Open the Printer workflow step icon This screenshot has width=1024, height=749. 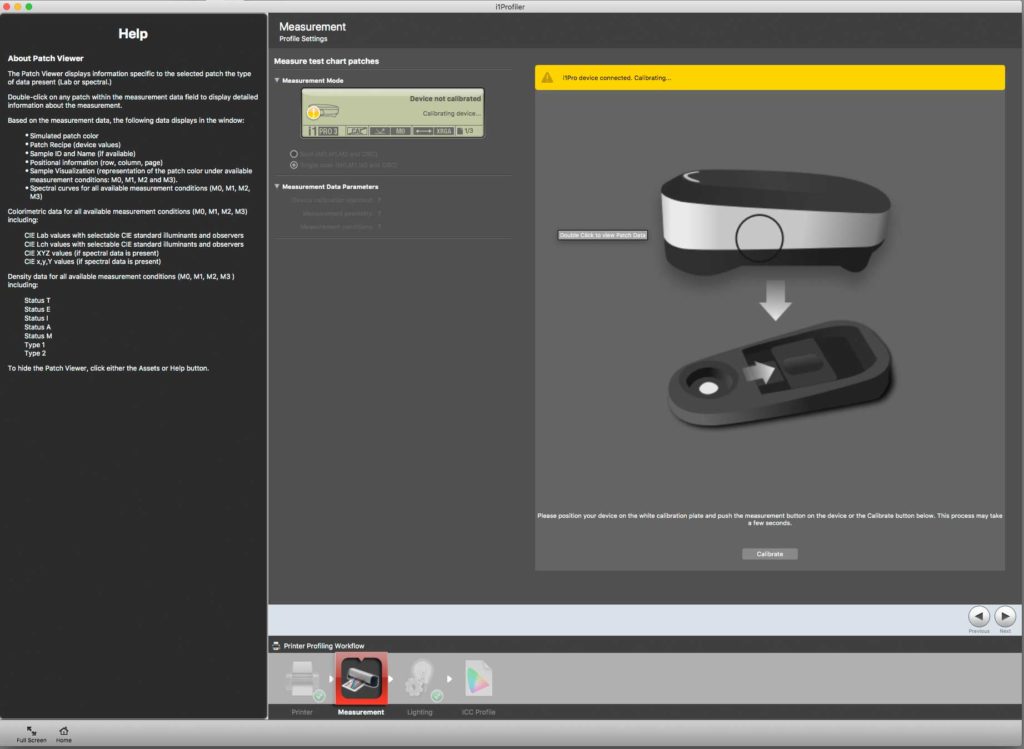302,679
